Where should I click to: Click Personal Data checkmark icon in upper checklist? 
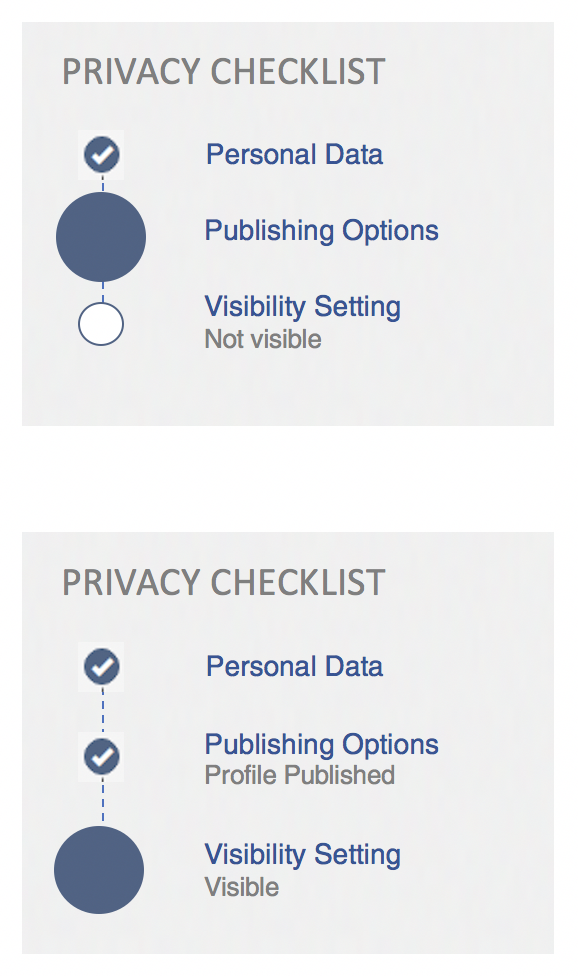(x=101, y=155)
